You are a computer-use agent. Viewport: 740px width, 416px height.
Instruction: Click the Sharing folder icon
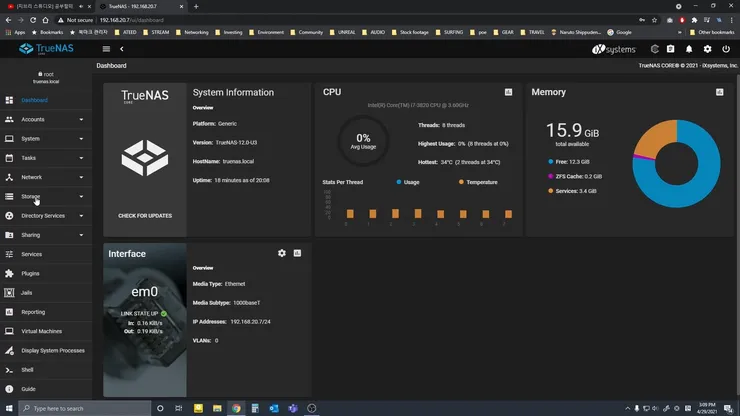pyautogui.click(x=9, y=235)
